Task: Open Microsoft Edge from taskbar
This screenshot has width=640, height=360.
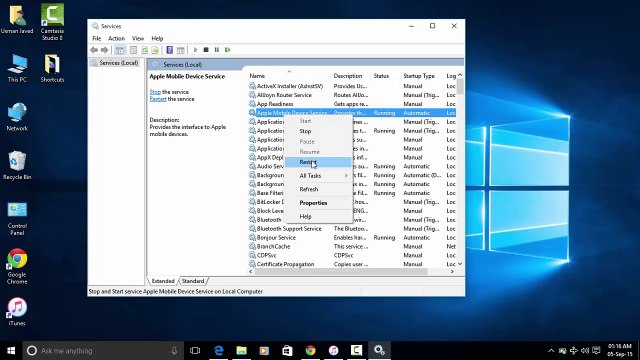Action: tap(219, 351)
